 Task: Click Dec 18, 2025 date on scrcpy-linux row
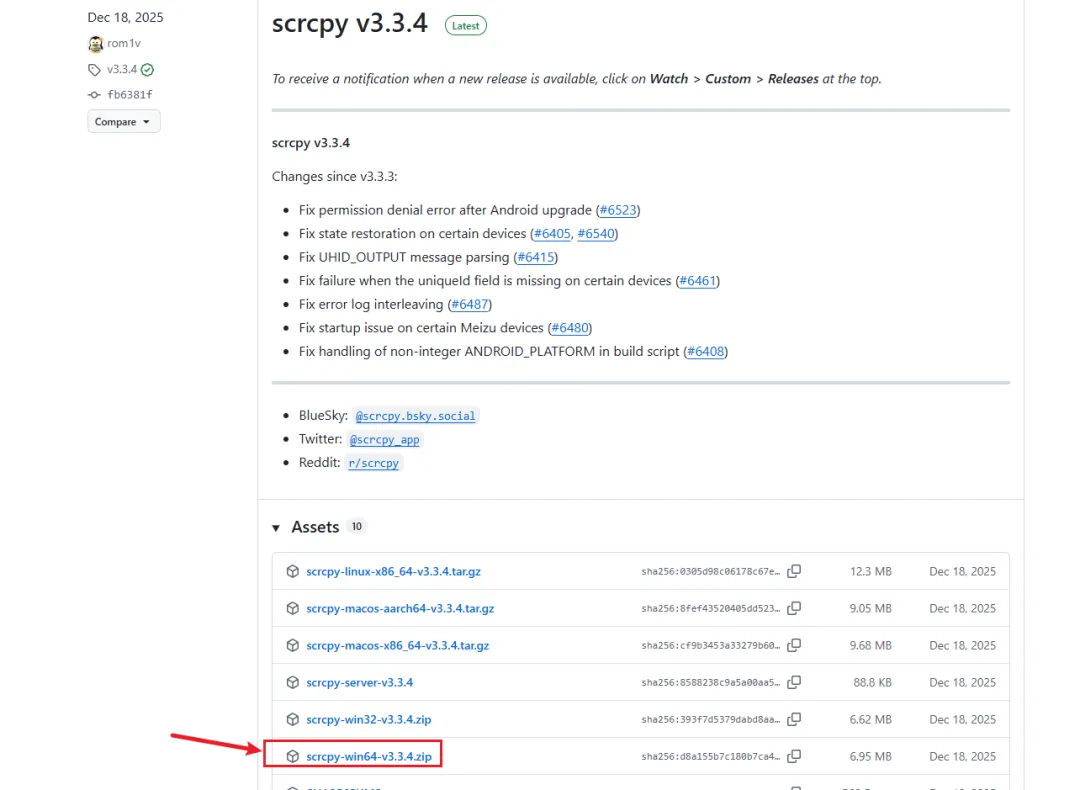(962, 571)
